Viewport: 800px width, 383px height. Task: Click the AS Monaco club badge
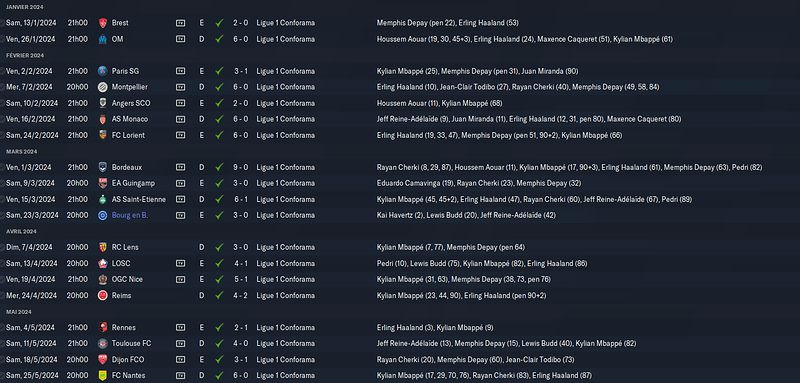click(x=103, y=119)
